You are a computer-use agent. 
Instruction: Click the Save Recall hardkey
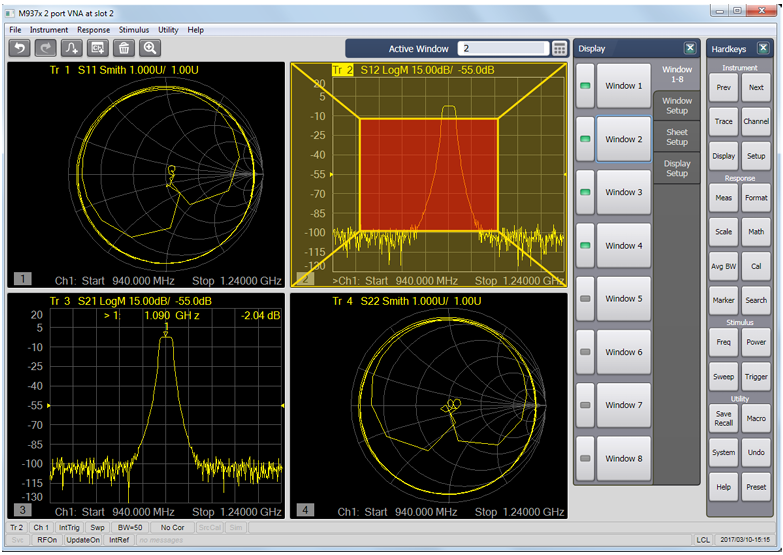(724, 419)
